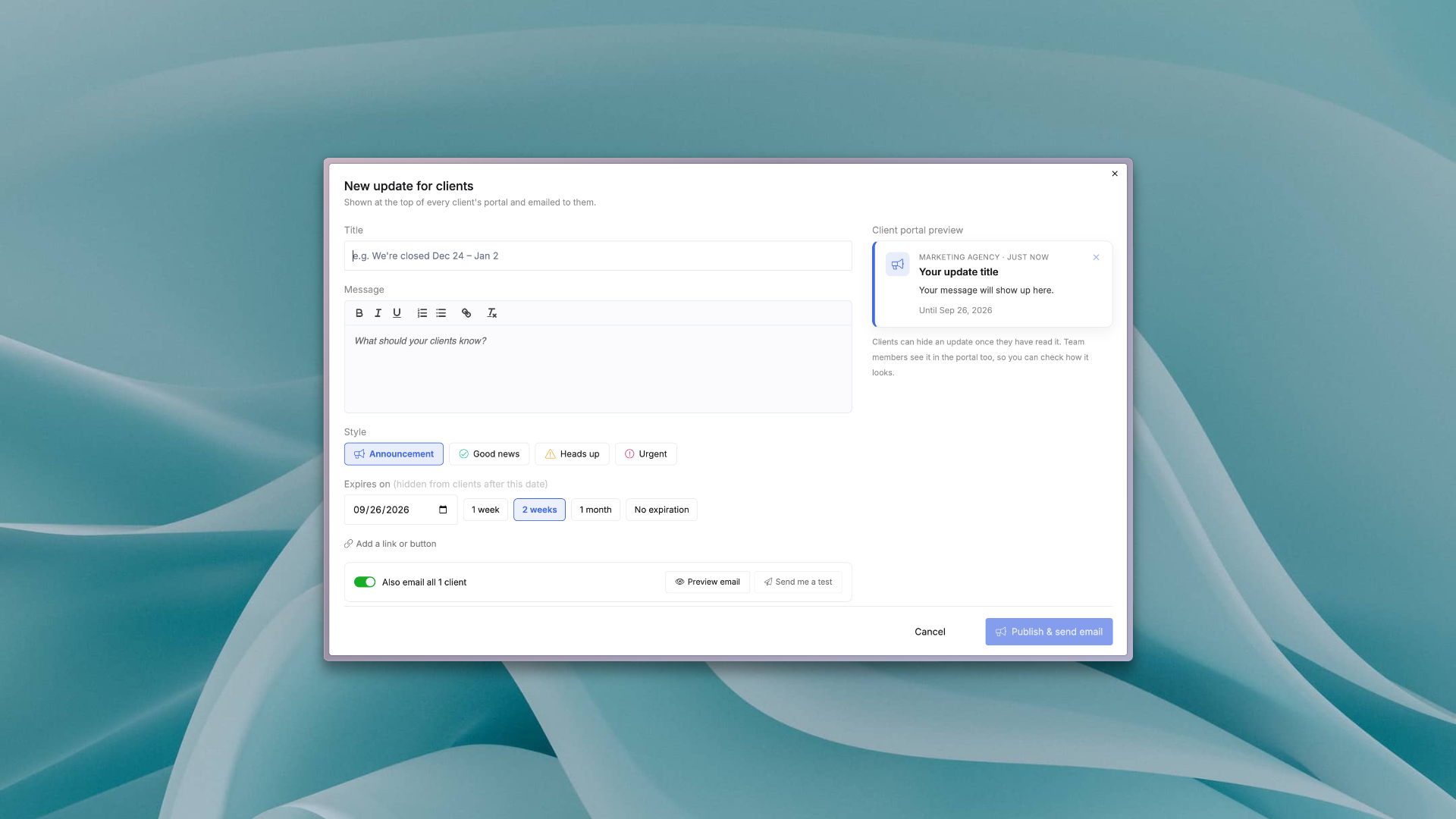Select the Good news style

pyautogui.click(x=489, y=454)
